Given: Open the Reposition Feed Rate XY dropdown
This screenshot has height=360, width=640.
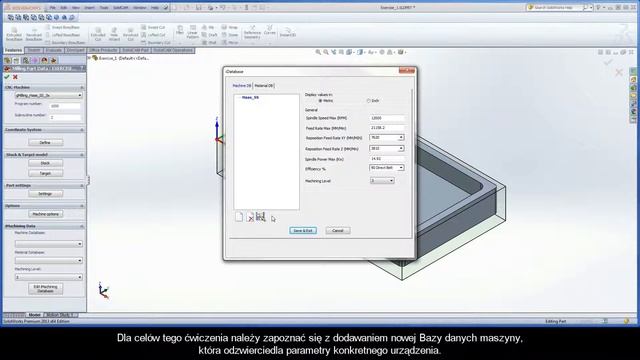Looking at the screenshot, I should 401,138.
